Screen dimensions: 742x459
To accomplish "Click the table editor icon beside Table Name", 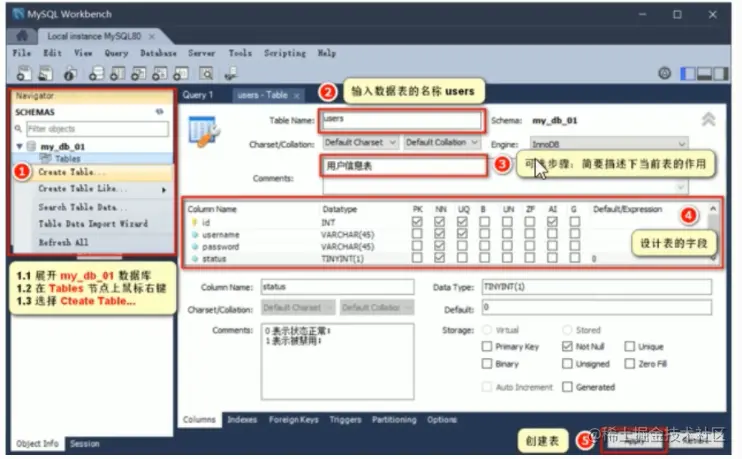I will [x=204, y=131].
